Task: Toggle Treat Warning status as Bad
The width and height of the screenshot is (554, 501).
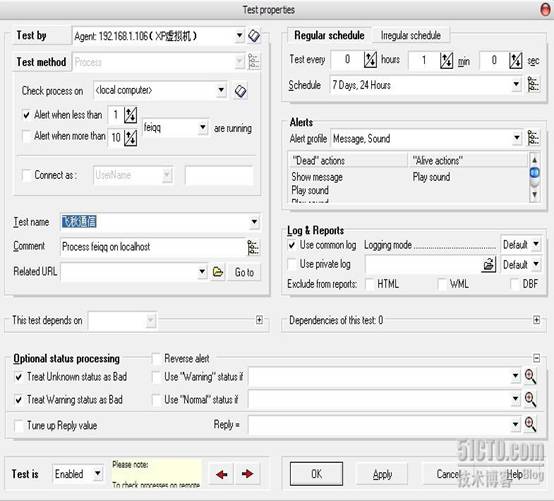Action: click(x=19, y=400)
